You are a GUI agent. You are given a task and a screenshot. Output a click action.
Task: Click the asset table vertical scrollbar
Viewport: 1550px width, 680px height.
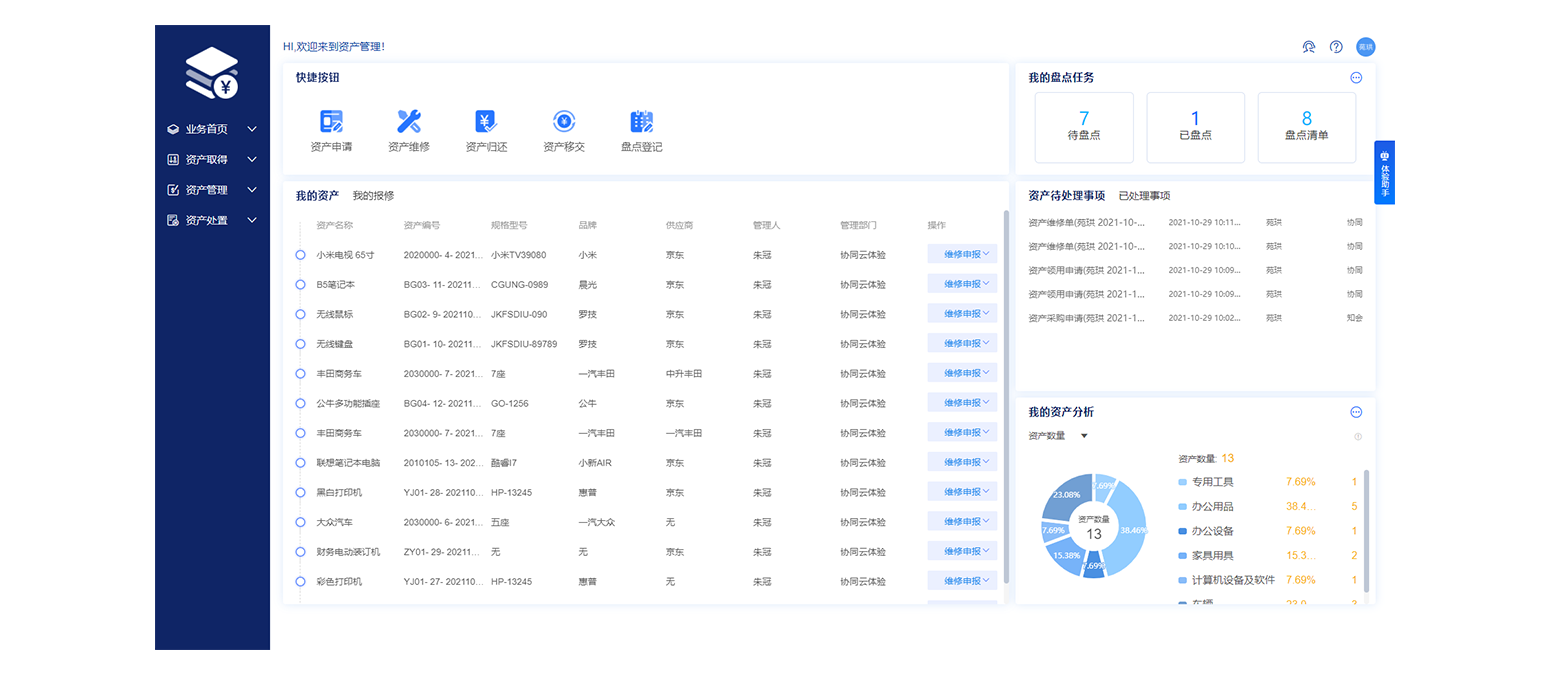[x=1006, y=395]
